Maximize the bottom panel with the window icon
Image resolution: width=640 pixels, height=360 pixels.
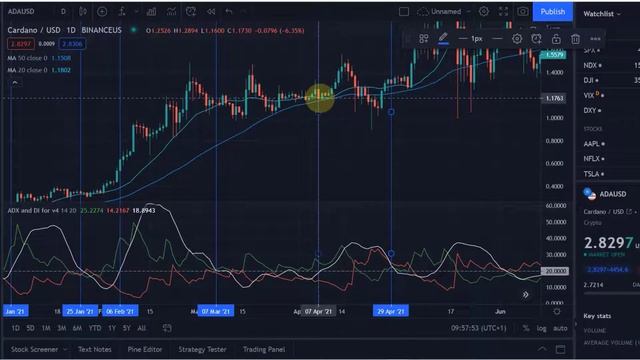[560, 349]
